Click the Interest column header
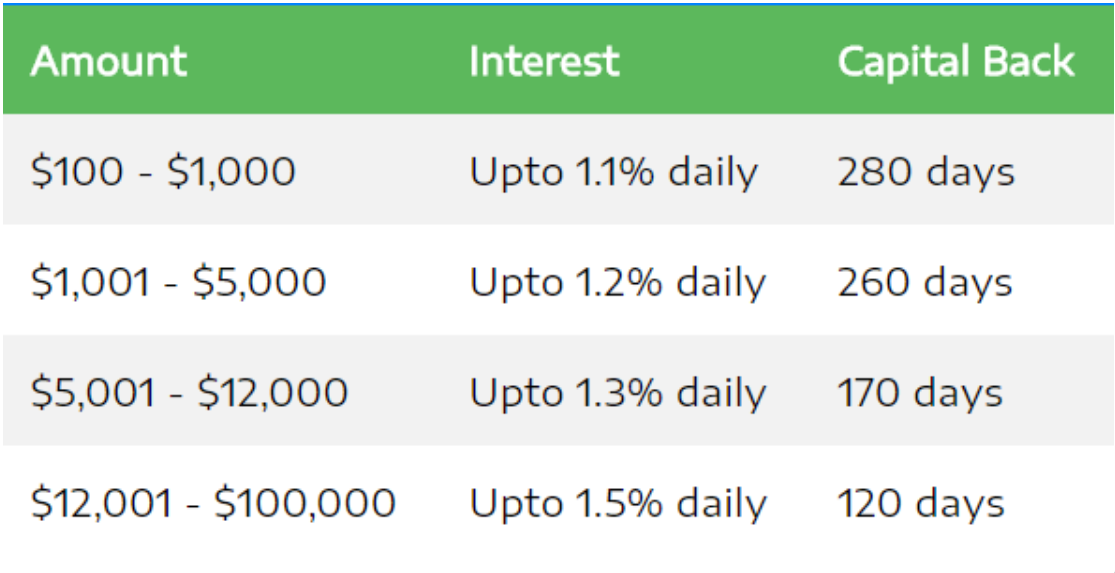Image resolution: width=1115 pixels, height=573 pixels. click(544, 62)
